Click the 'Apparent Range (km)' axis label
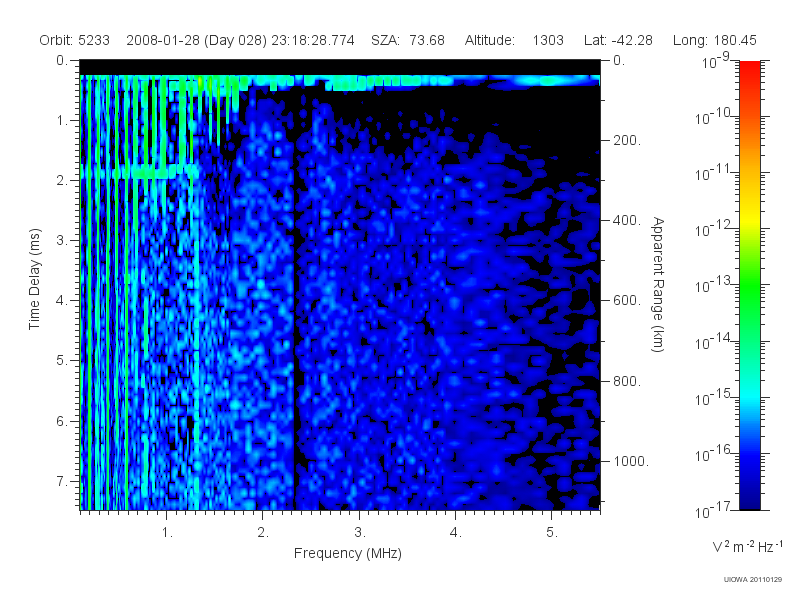Screen dimensions: 800x600 coord(658,284)
